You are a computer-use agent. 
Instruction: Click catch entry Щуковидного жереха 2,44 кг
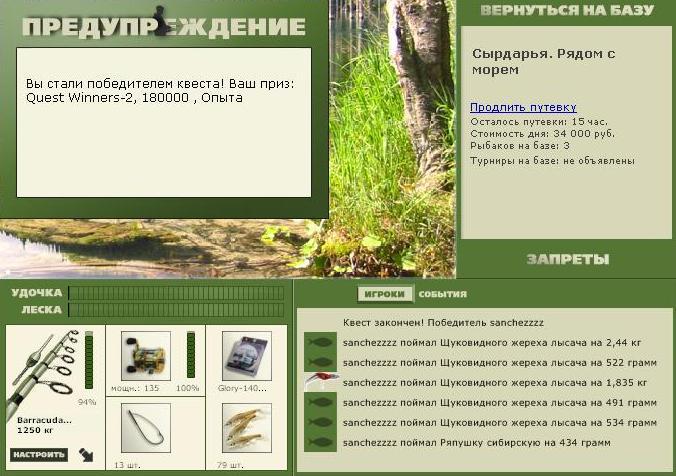tap(492, 343)
